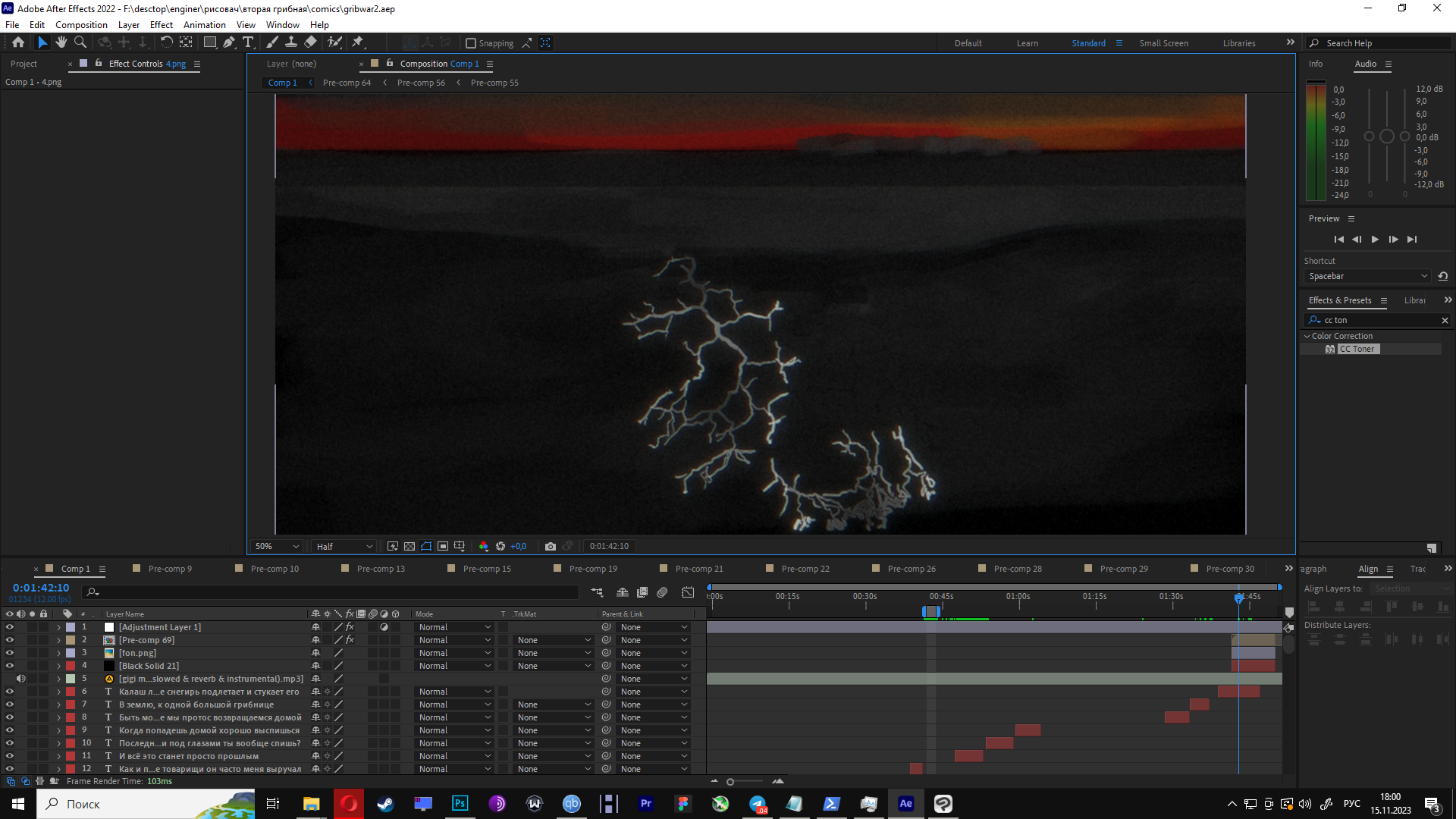The image size is (1456, 819).
Task: Select the Horizontal Type tool
Action: pyautogui.click(x=248, y=42)
